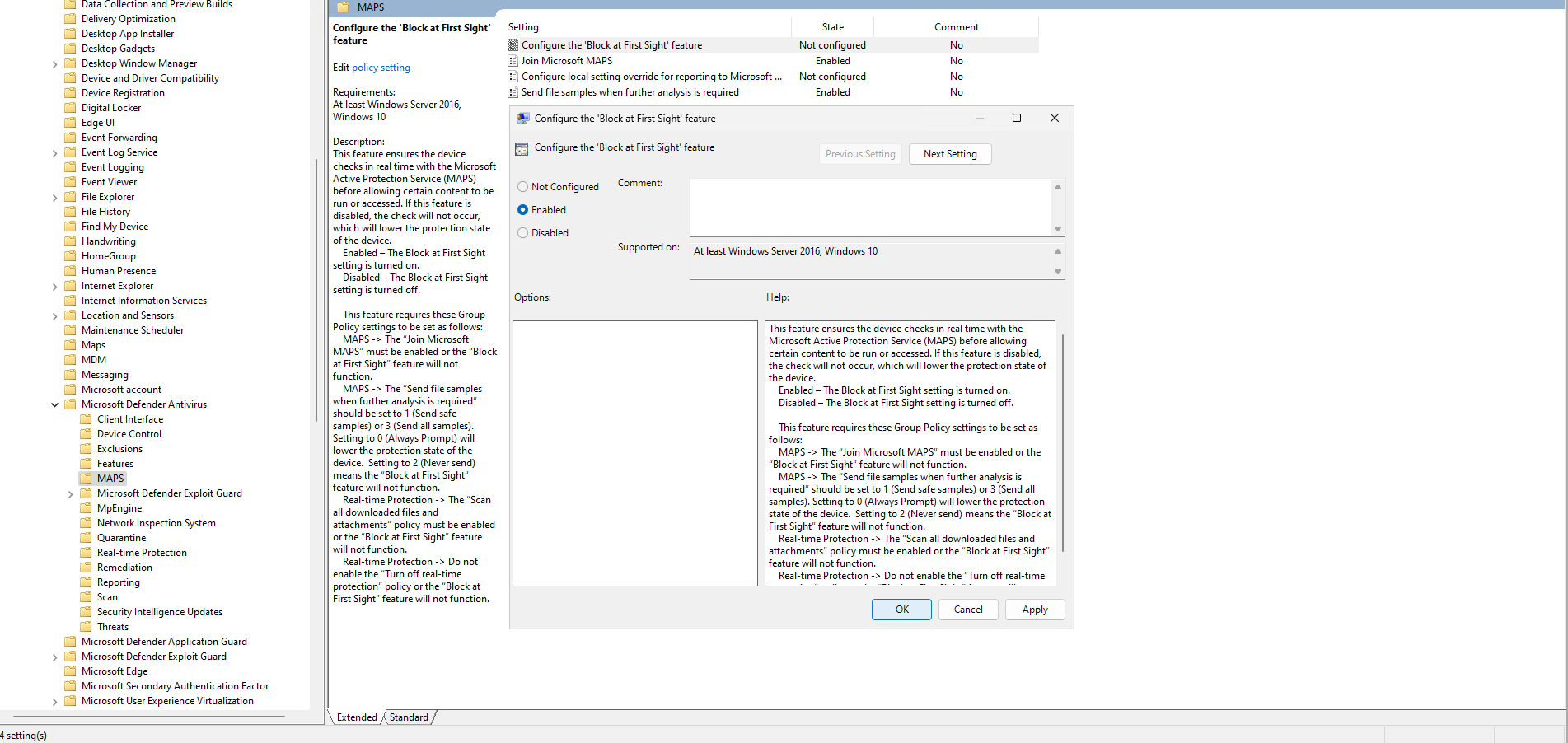Select the Not Configured radio button
Image resolution: width=1568 pixels, height=743 pixels.
[522, 187]
